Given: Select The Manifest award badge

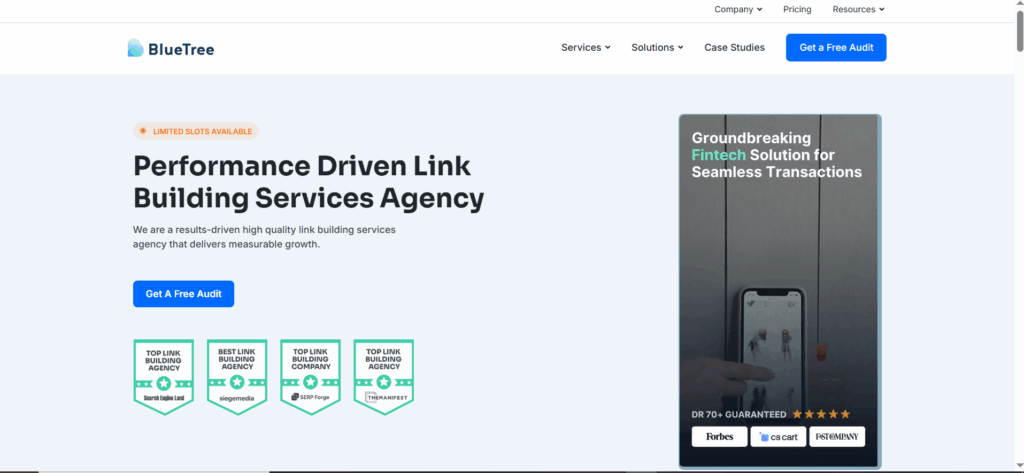Looking at the screenshot, I should click(x=383, y=377).
